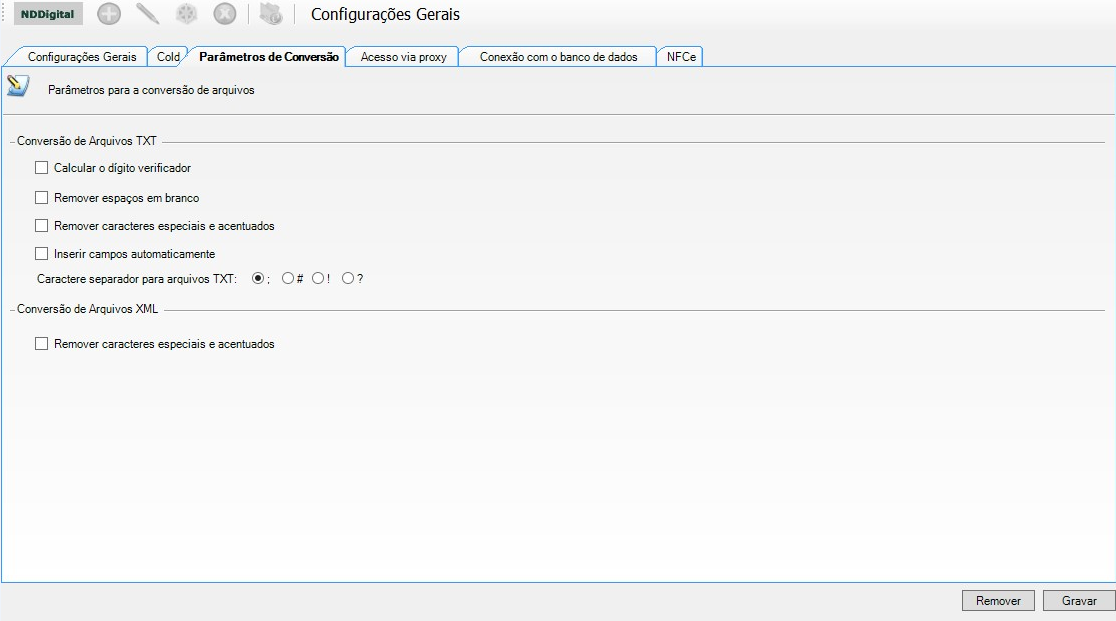1116x621 pixels.
Task: Click the Remover button
Action: [998, 600]
